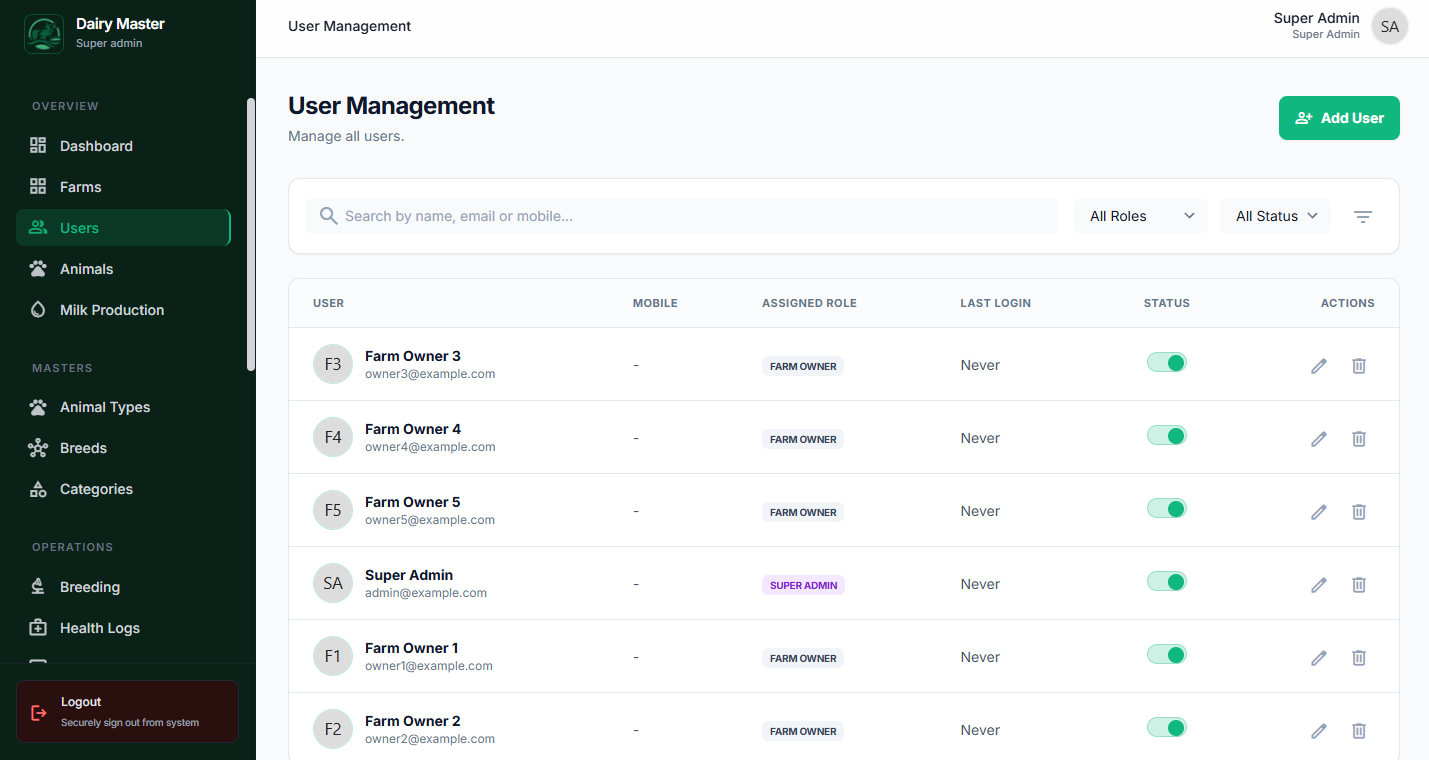This screenshot has width=1429, height=760.
Task: Open the edit pencil for Super Admin
Action: (1318, 584)
